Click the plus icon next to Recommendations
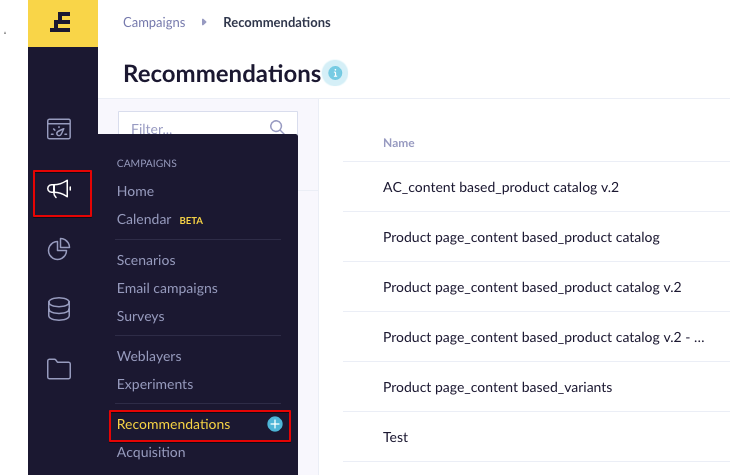The width and height of the screenshot is (730, 475). point(275,424)
